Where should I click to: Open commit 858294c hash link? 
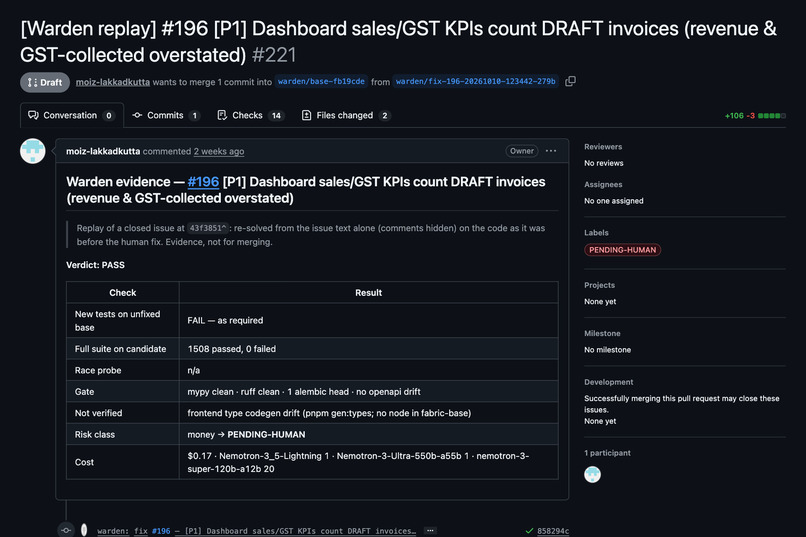click(553, 531)
